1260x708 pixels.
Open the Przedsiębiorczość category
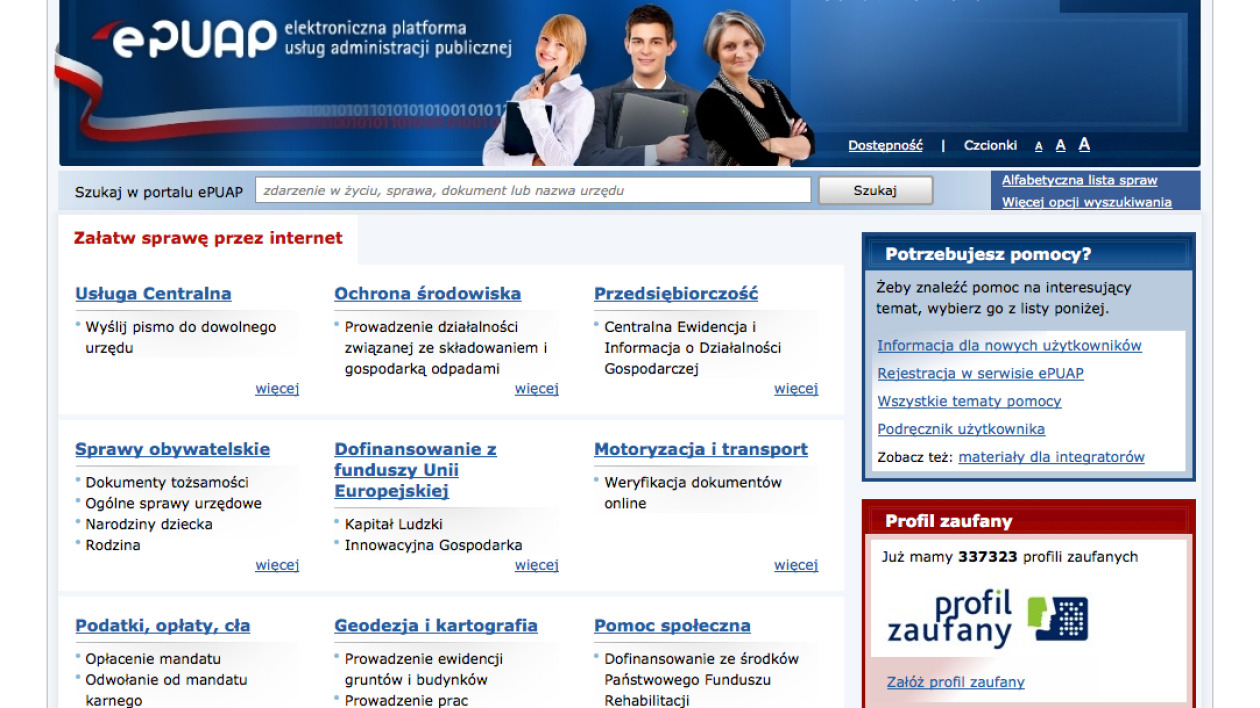tap(676, 293)
